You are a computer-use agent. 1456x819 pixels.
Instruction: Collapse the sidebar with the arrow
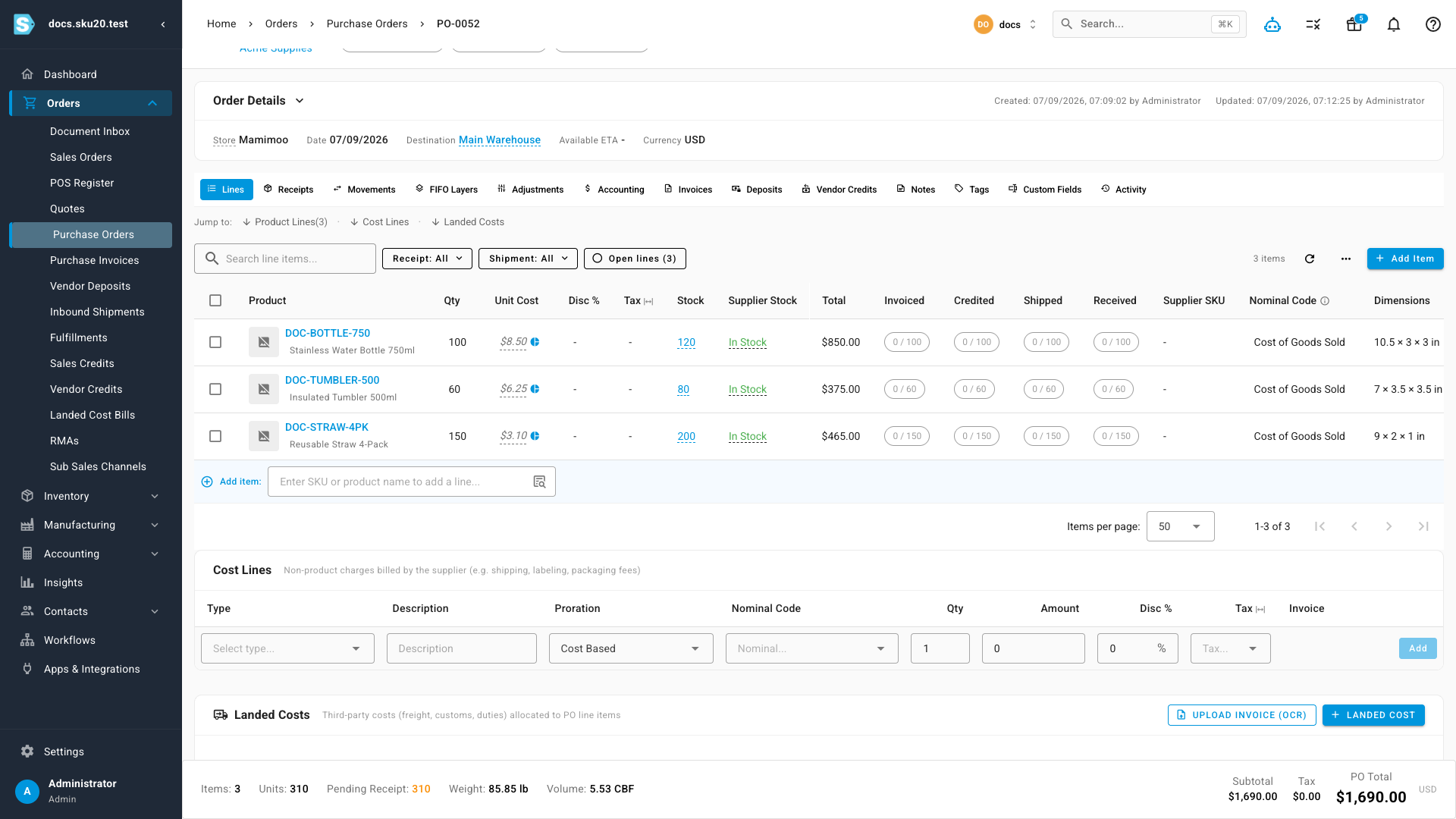[163, 24]
